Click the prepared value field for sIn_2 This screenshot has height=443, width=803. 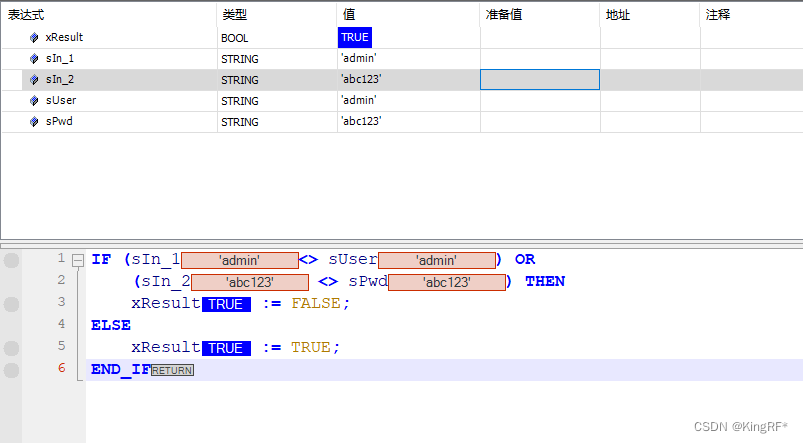[x=540, y=79]
